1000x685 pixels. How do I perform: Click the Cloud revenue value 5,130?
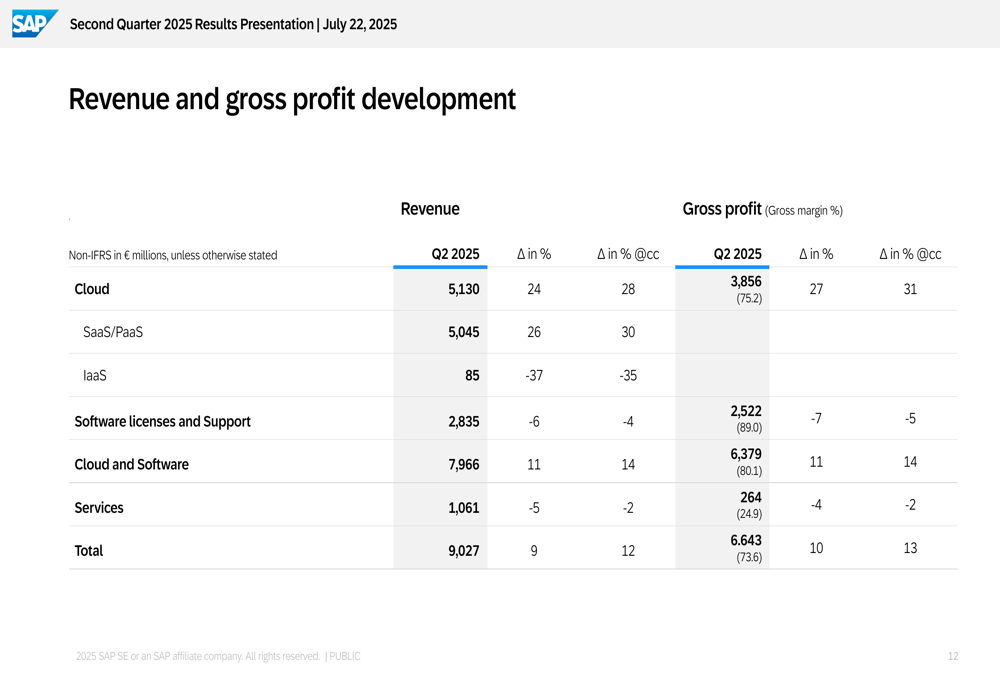click(464, 289)
